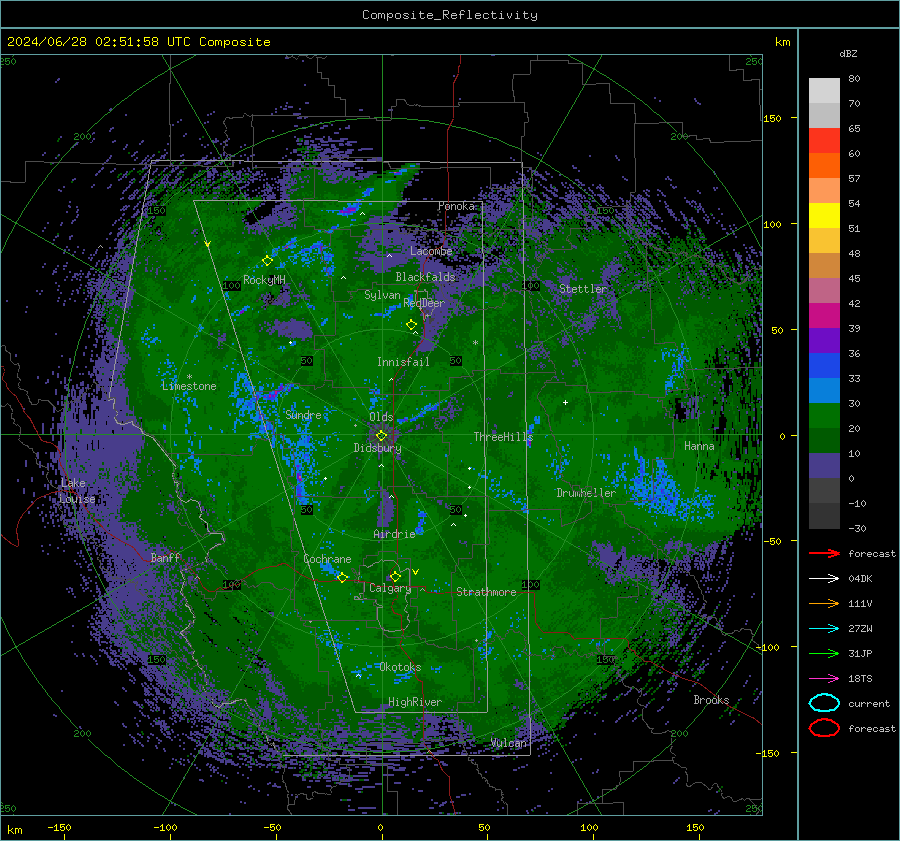Viewport: 900px width, 841px height.
Task: Click the Lake Louise label
Action: pos(77,491)
